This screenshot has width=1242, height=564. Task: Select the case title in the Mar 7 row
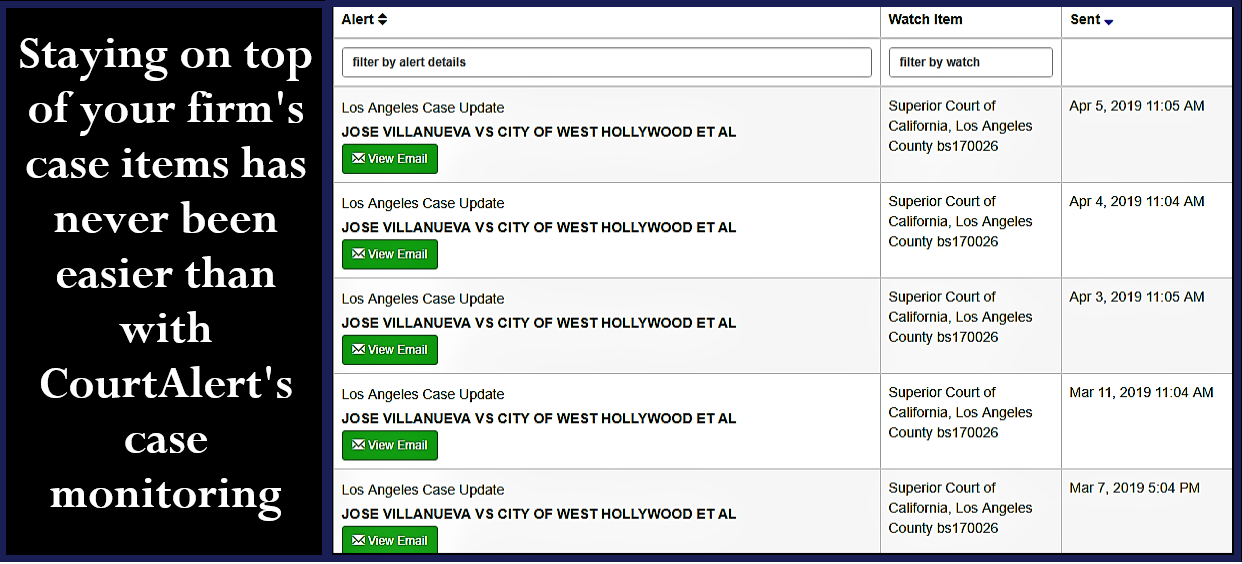pyautogui.click(x=539, y=514)
